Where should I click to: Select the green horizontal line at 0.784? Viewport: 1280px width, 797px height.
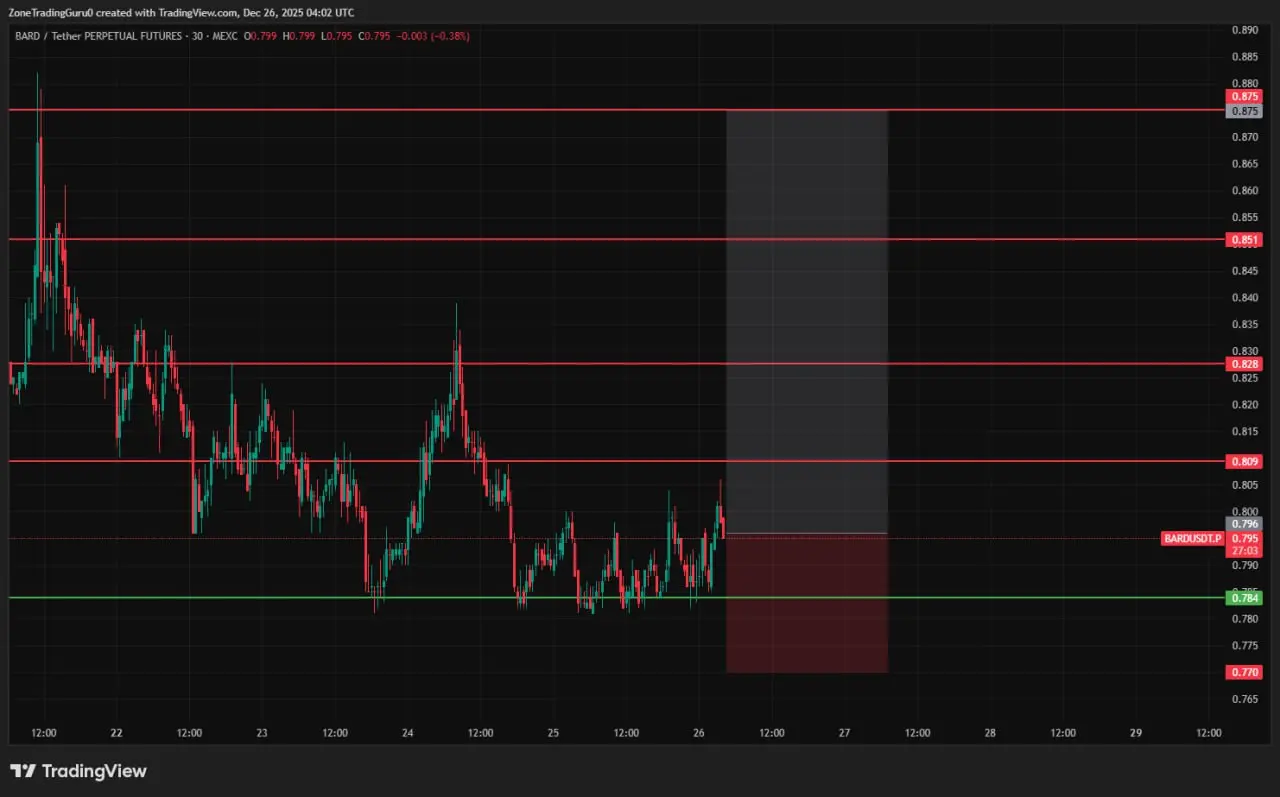617,598
